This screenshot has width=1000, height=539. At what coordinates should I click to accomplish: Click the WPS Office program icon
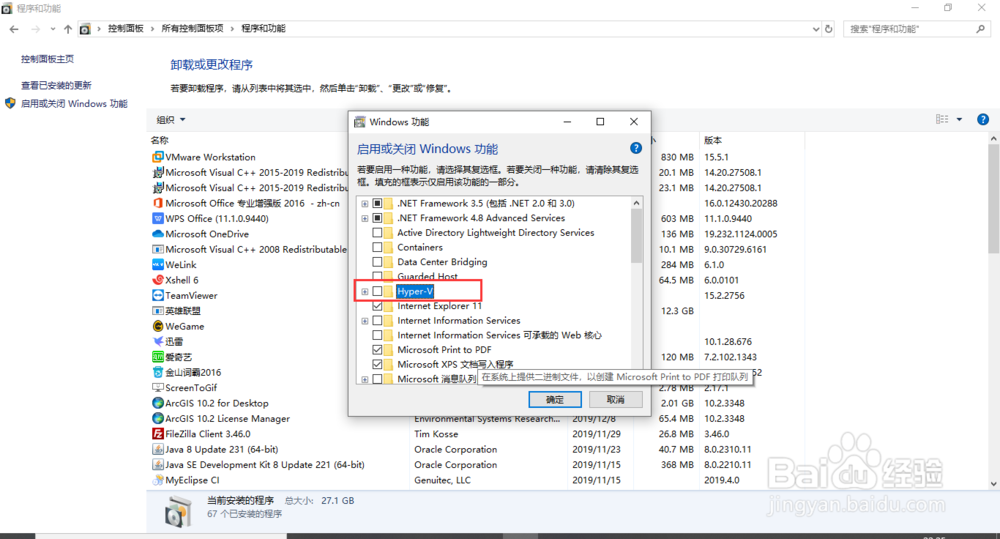pyautogui.click(x=158, y=218)
